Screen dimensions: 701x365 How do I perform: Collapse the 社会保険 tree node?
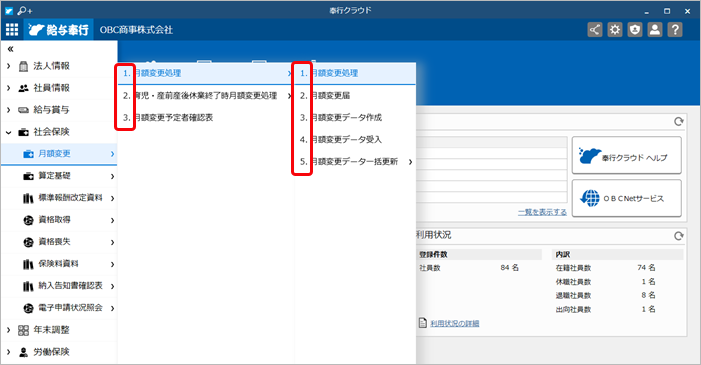coord(8,132)
